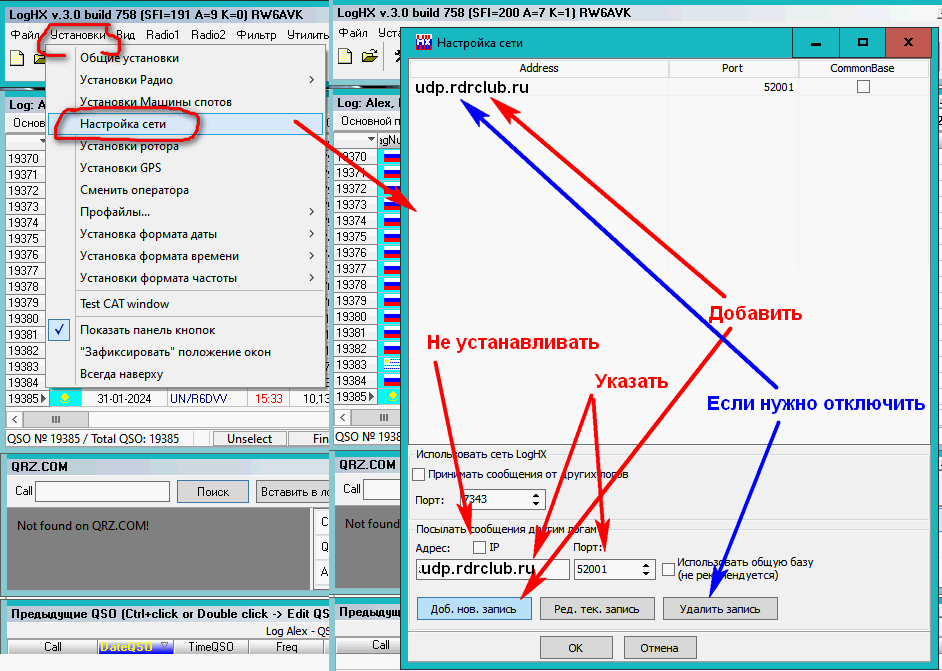The height and width of the screenshot is (671, 942).
Task: Open the Radio1 menu
Action: coord(163,34)
